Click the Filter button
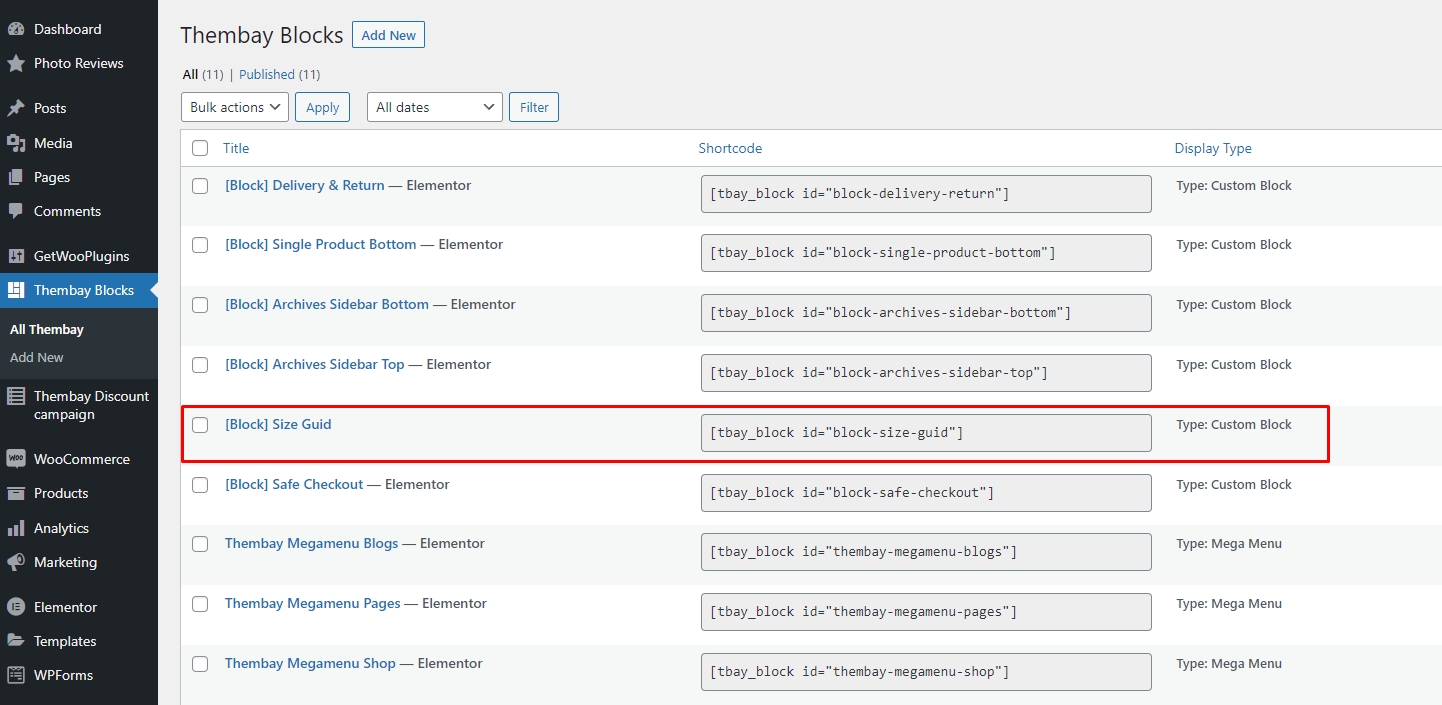Screen dimensions: 1442x705 click(x=534, y=107)
